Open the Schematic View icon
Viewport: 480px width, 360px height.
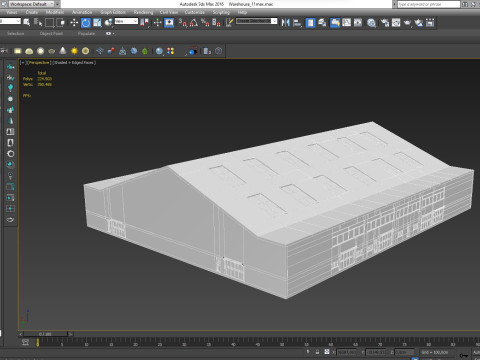[x=358, y=23]
